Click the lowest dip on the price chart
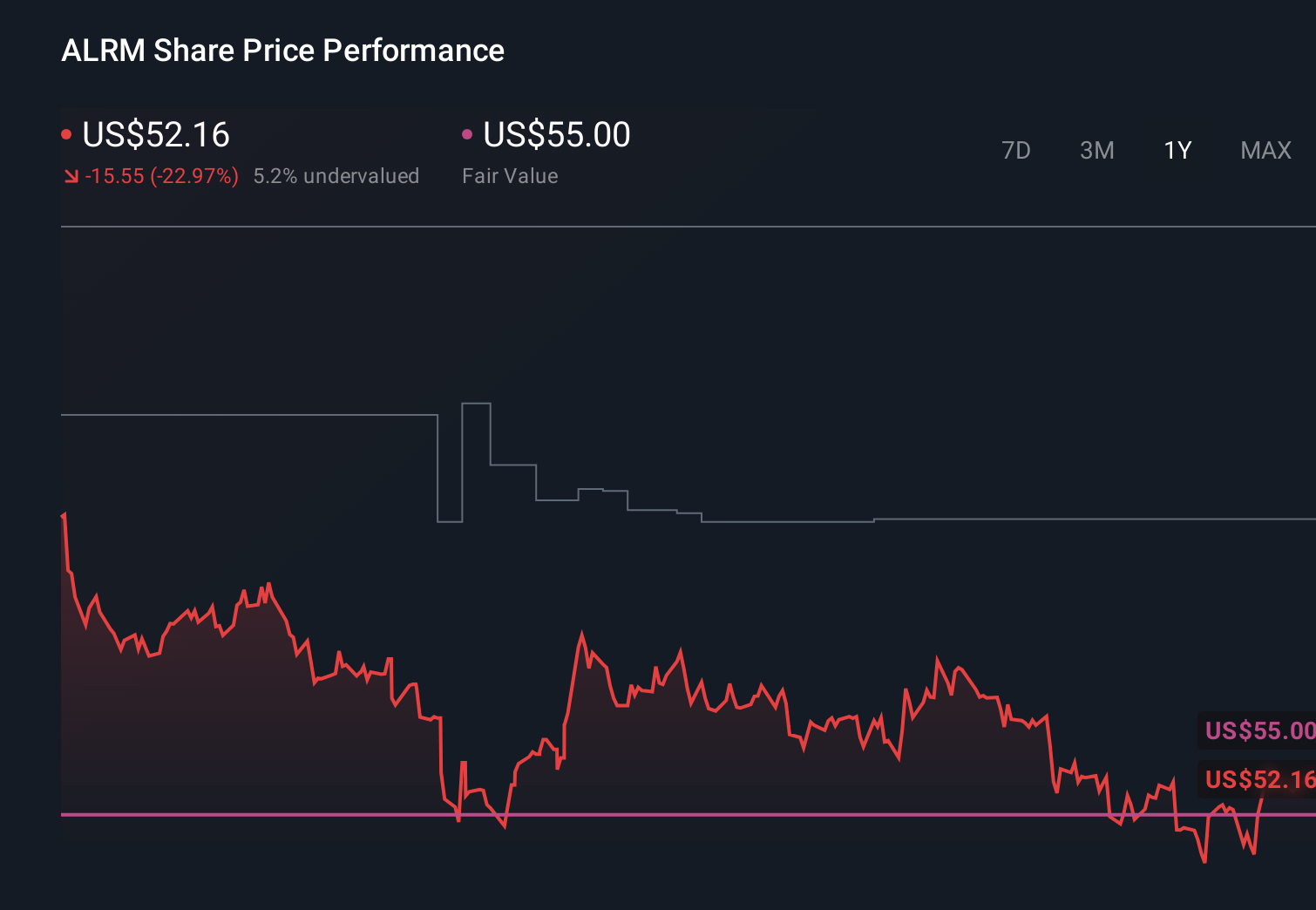This screenshot has height=910, width=1316. 1205,861
